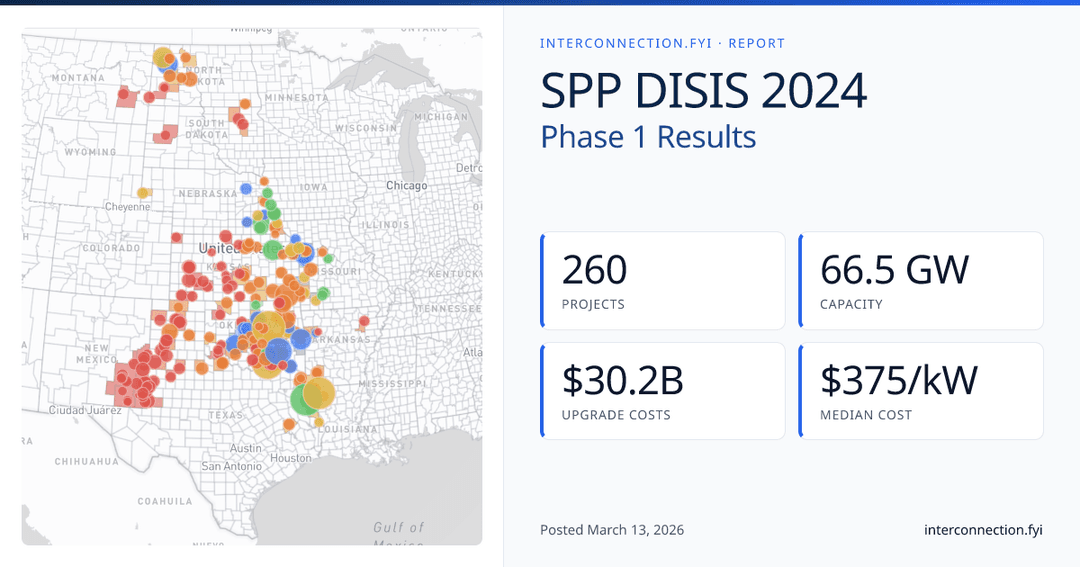1080x567 pixels.
Task: Click the COLORADO state label
Action: coord(111,248)
